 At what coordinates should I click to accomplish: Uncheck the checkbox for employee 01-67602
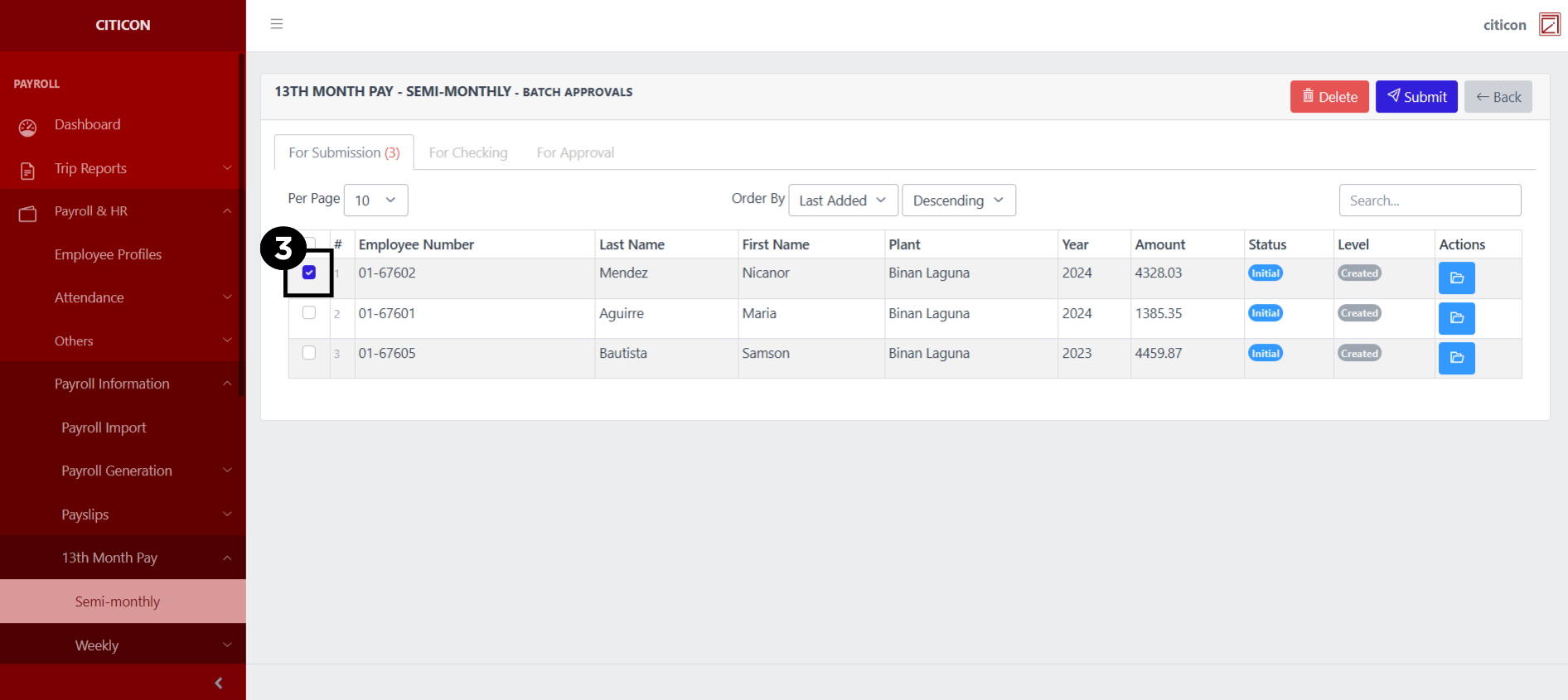tap(309, 273)
